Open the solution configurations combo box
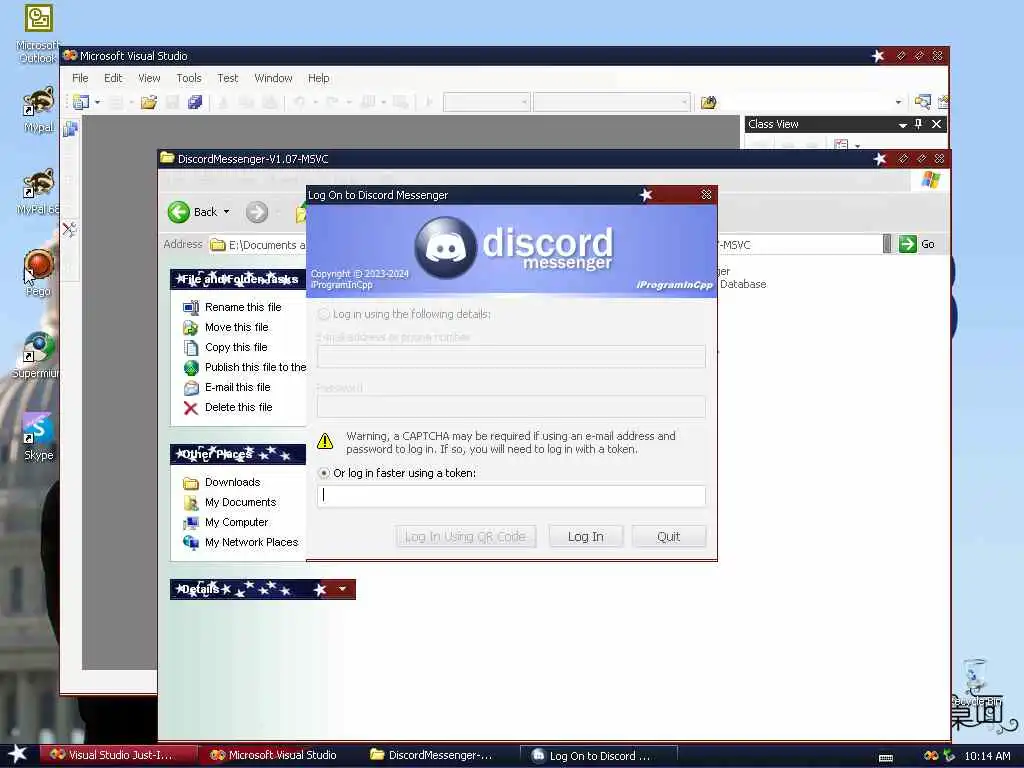Screen dimensions: 1024x768 point(486,103)
